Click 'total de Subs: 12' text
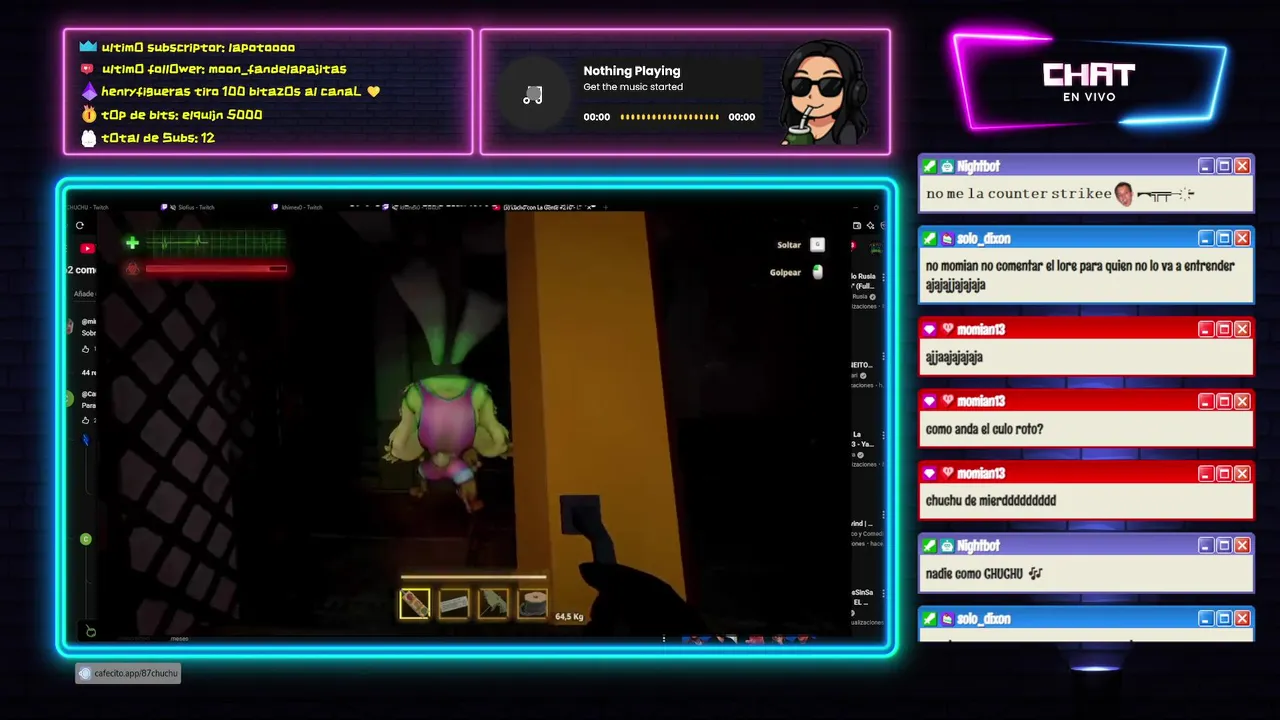The width and height of the screenshot is (1280, 720). pos(158,138)
